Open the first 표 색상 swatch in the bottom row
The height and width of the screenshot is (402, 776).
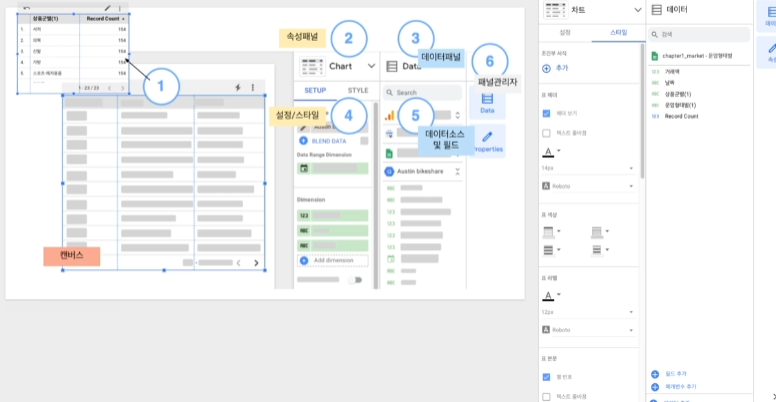click(x=551, y=250)
